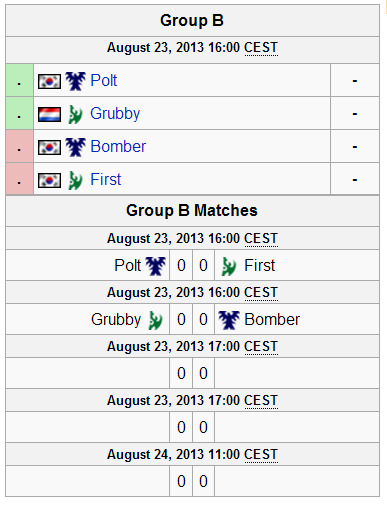Click the South Korea flag beside Polt

[x=49, y=81]
